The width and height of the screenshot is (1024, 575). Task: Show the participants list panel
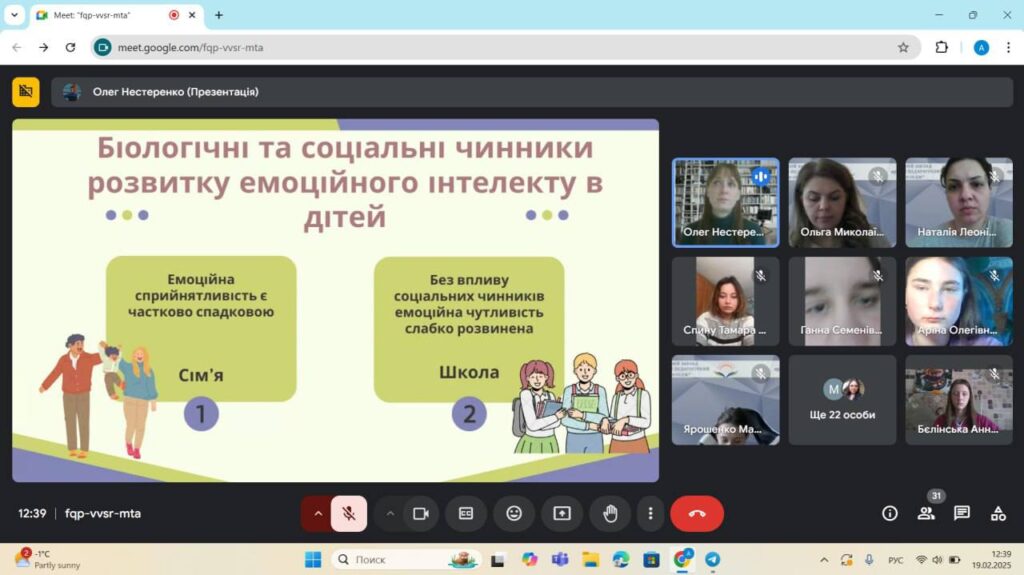[x=926, y=513]
